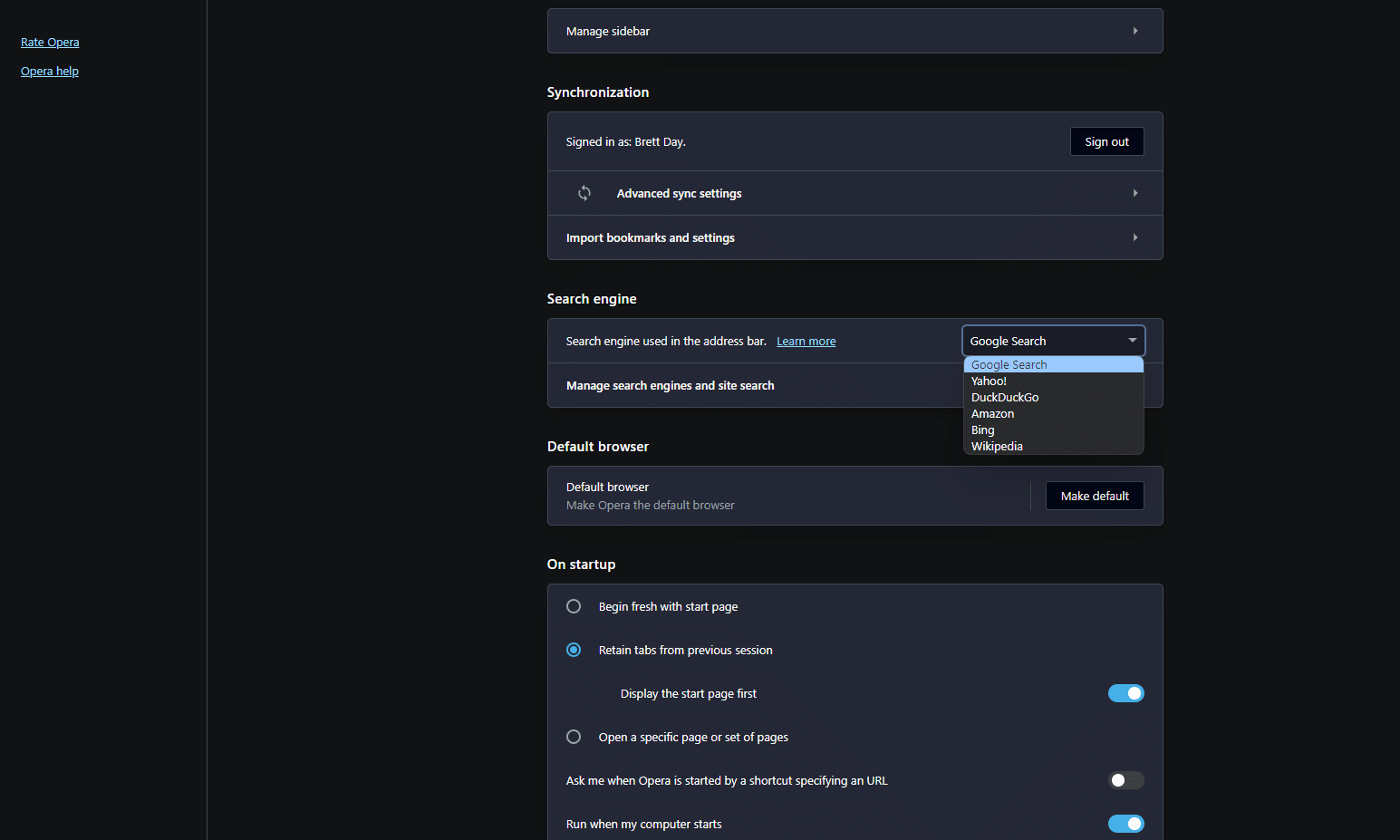
Task: Pick Amazon in the dropdown list
Action: (x=992, y=414)
